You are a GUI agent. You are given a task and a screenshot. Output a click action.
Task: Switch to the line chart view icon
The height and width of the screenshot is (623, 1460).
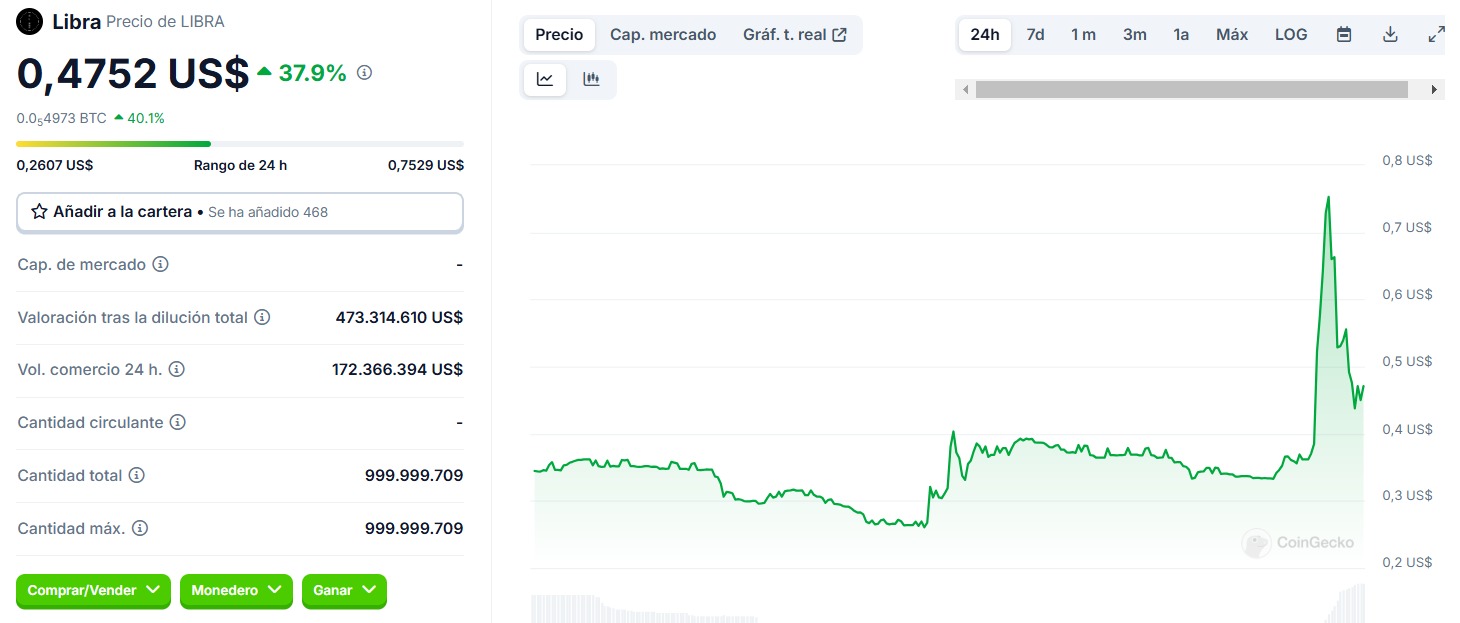pyautogui.click(x=545, y=80)
